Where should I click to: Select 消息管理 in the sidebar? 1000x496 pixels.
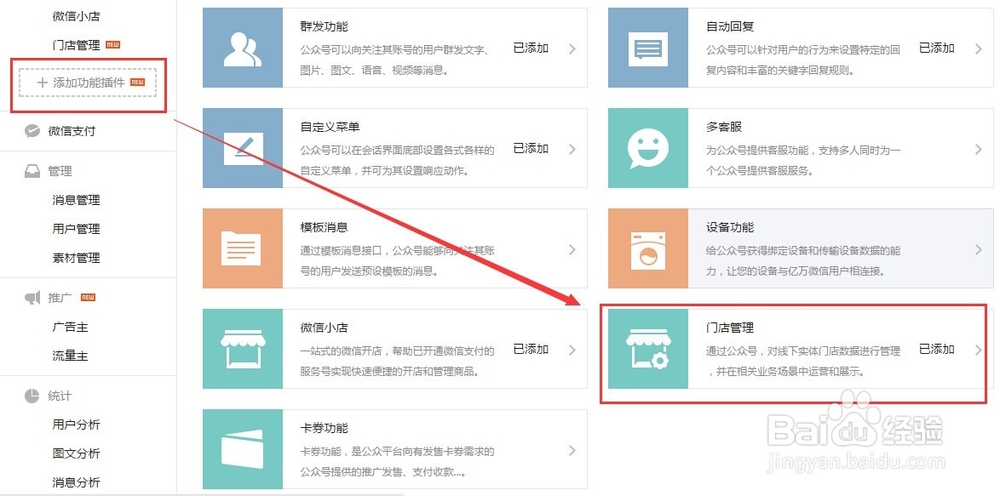pos(76,200)
